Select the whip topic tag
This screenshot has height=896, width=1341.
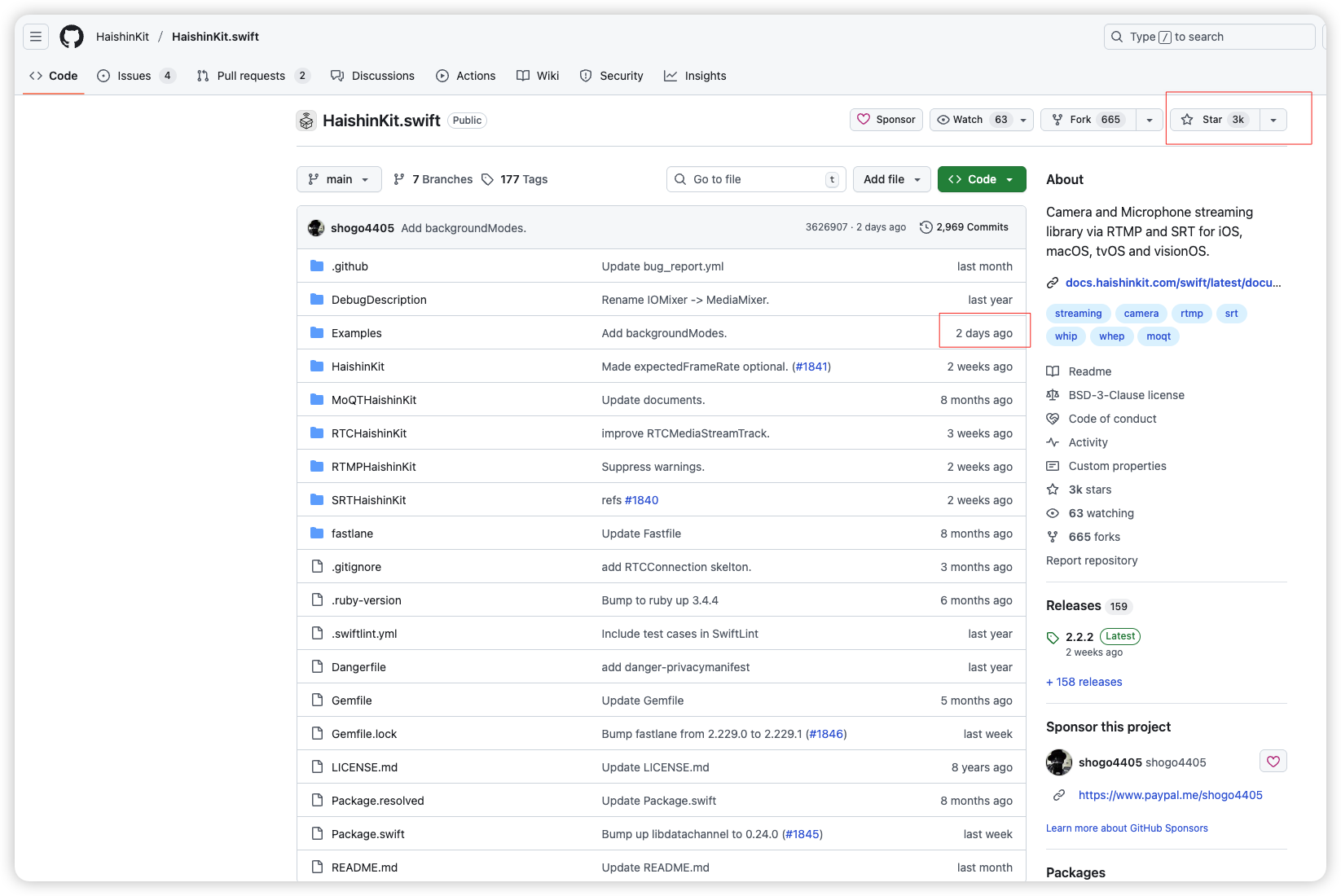(1066, 336)
